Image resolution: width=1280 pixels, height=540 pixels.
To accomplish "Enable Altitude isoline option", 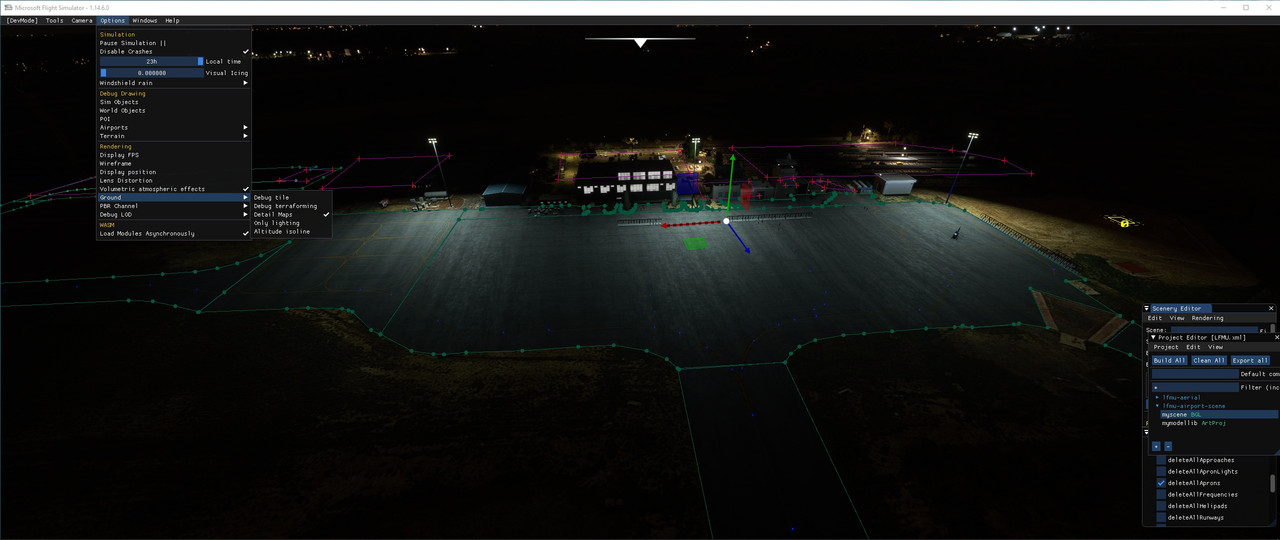I will (291, 231).
